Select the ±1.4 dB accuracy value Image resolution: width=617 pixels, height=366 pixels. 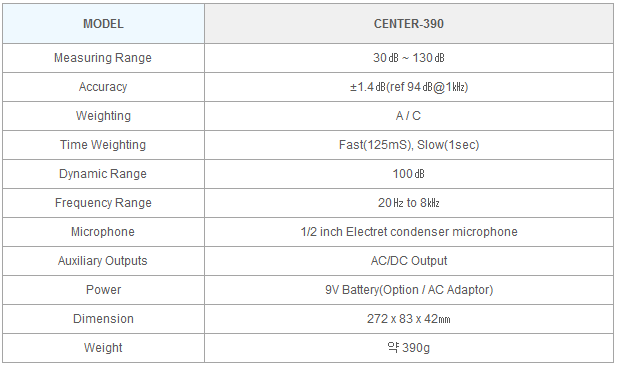(409, 87)
